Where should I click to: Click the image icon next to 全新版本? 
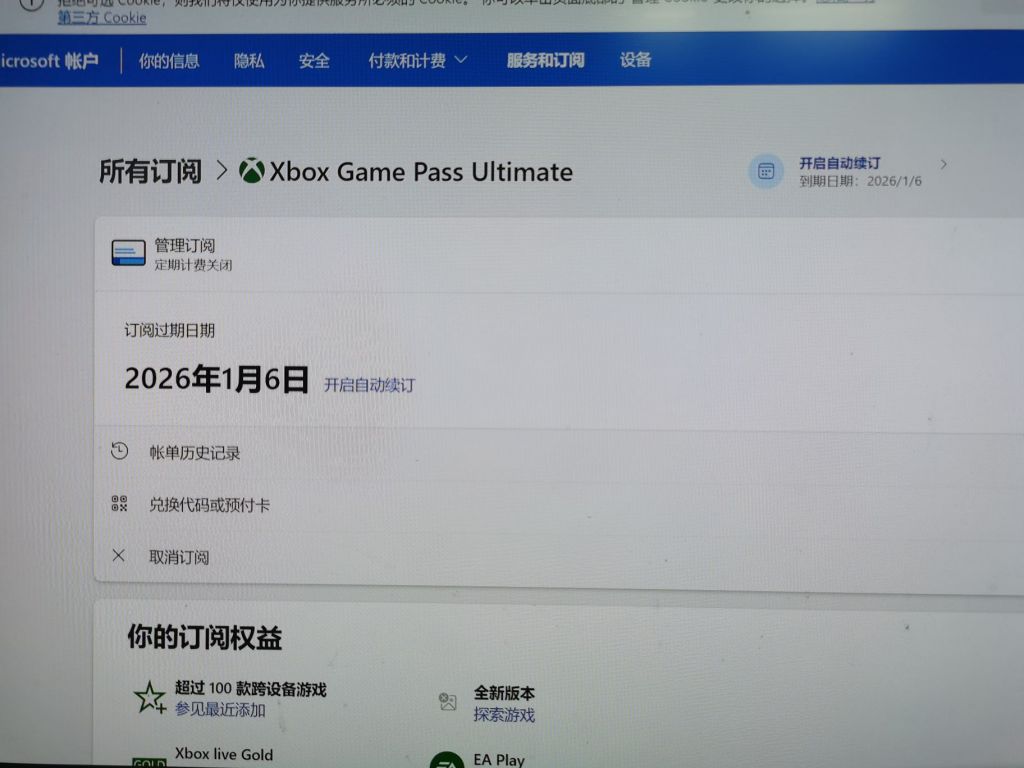pos(447,699)
